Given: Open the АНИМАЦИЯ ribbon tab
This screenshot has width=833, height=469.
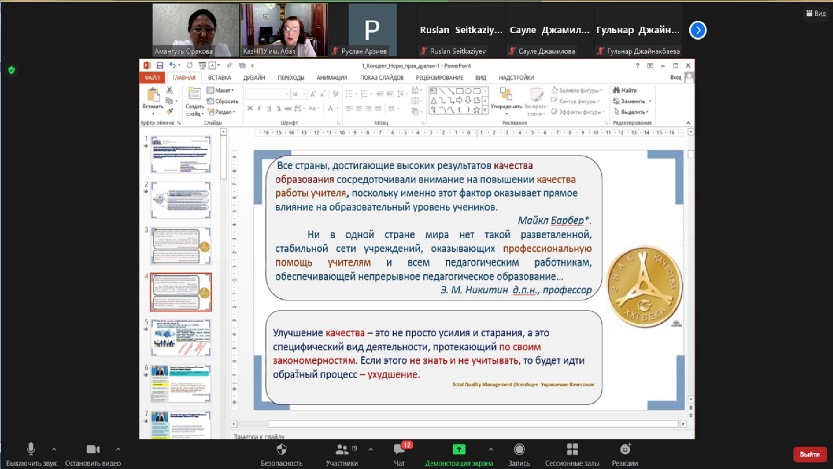Looking at the screenshot, I should pyautogui.click(x=332, y=77).
